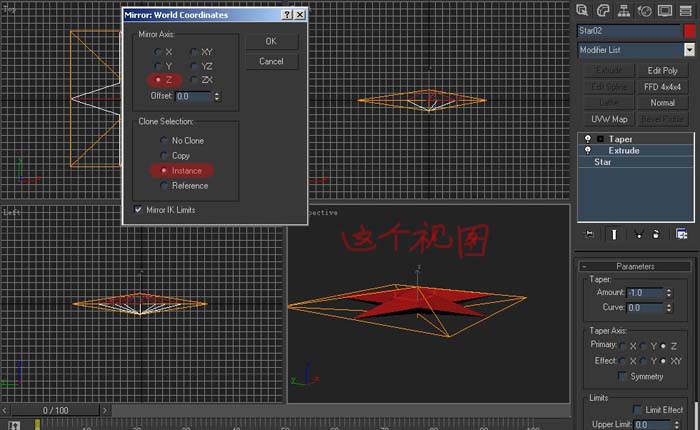Click the Taper Amount field
This screenshot has width=700, height=430.
click(645, 292)
